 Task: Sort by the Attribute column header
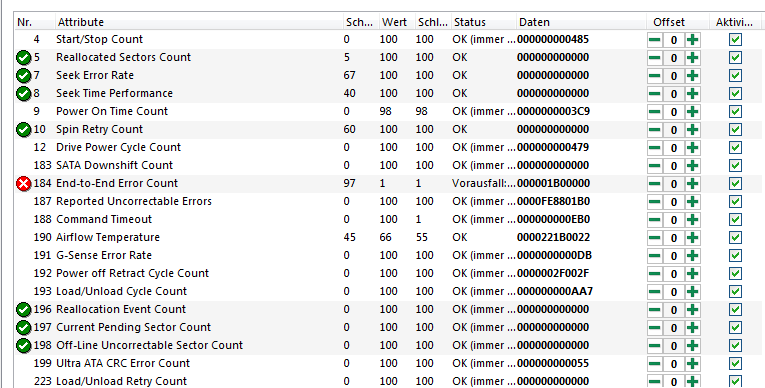(x=199, y=22)
